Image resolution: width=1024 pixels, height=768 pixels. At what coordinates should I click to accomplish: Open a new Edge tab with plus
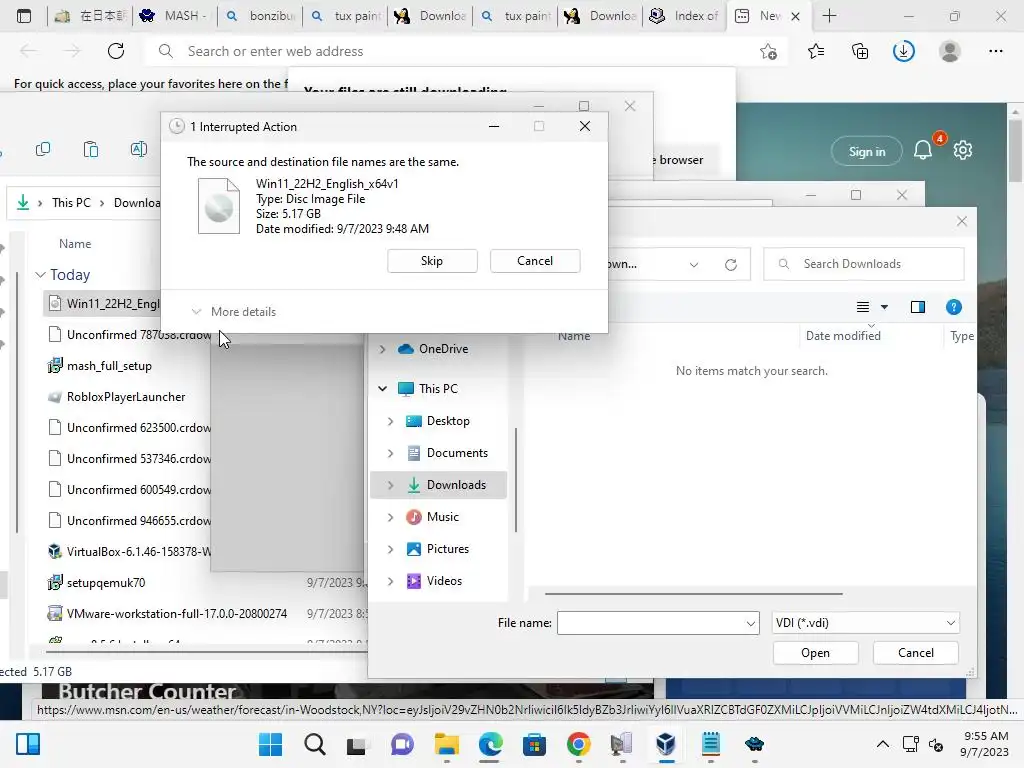tap(829, 16)
